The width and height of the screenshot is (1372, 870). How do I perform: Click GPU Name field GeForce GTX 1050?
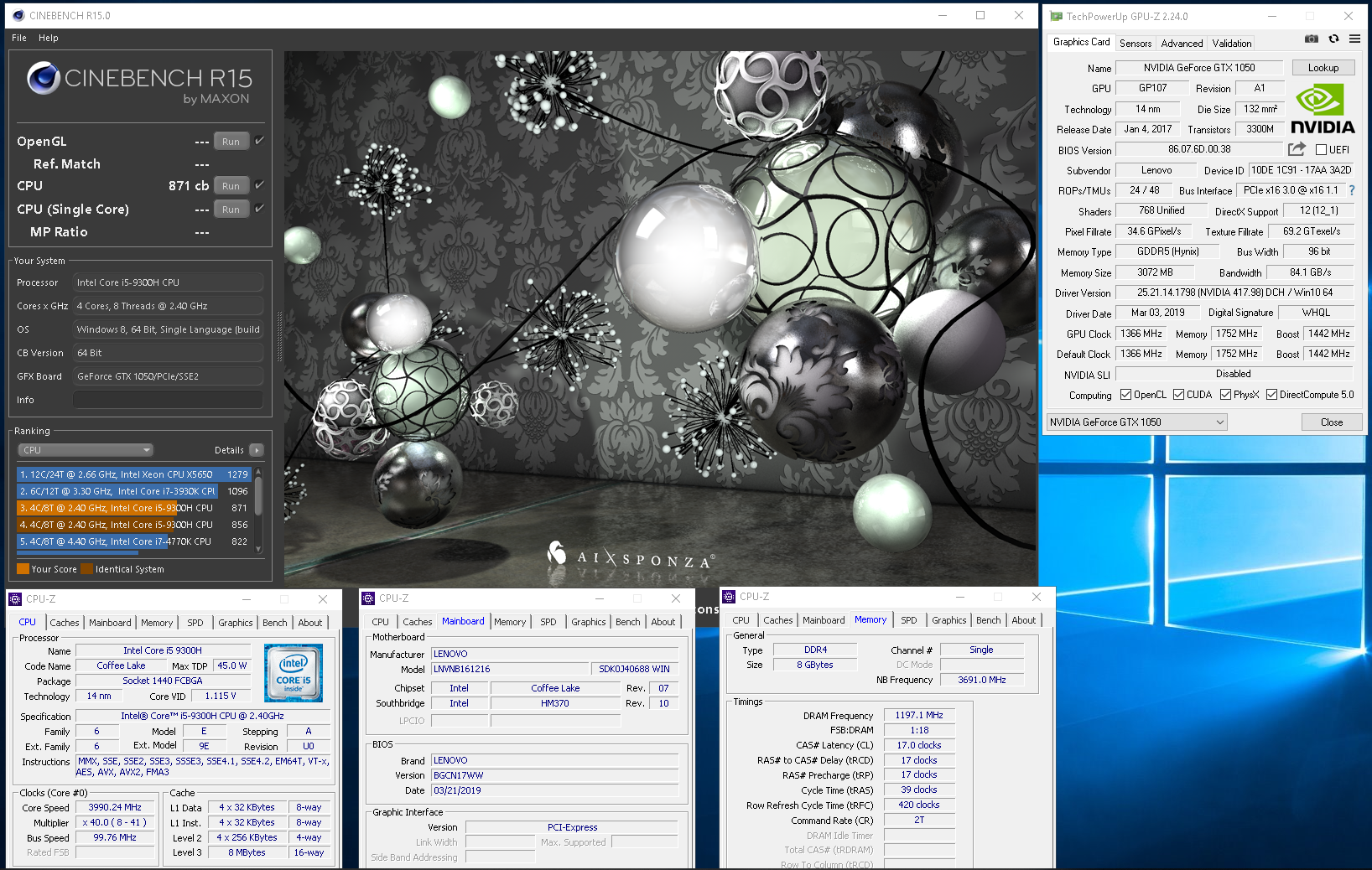(x=1199, y=68)
